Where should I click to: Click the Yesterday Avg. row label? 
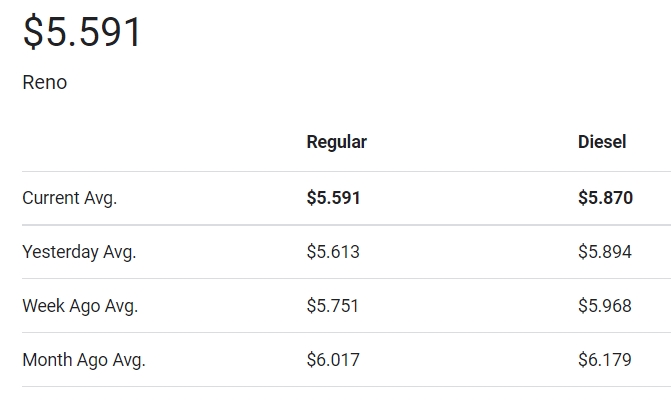point(79,252)
